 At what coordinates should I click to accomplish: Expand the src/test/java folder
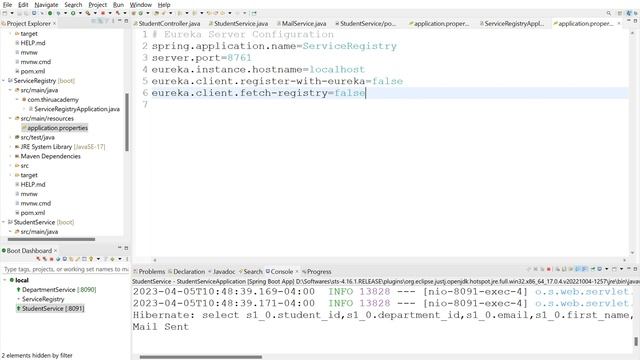11,137
